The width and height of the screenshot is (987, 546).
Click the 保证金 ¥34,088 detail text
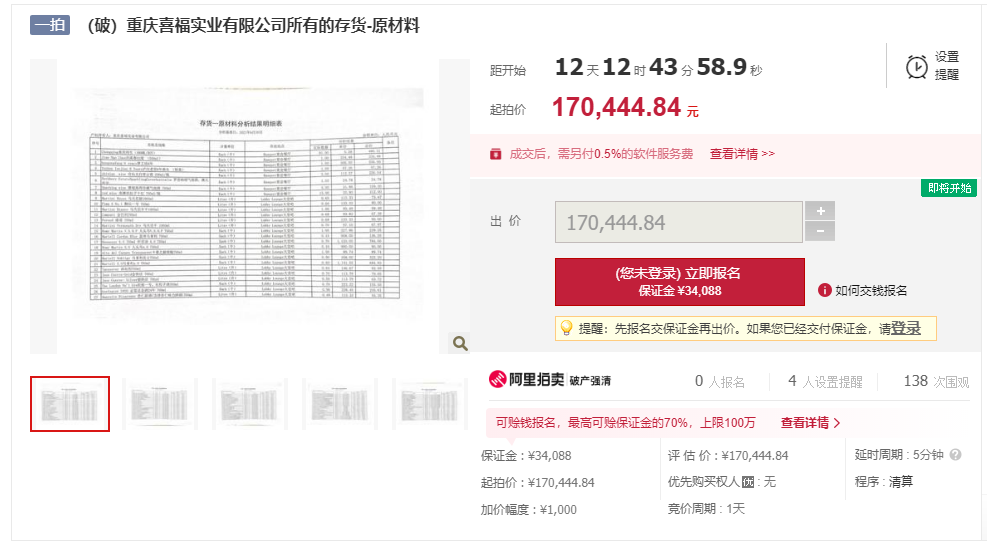526,455
